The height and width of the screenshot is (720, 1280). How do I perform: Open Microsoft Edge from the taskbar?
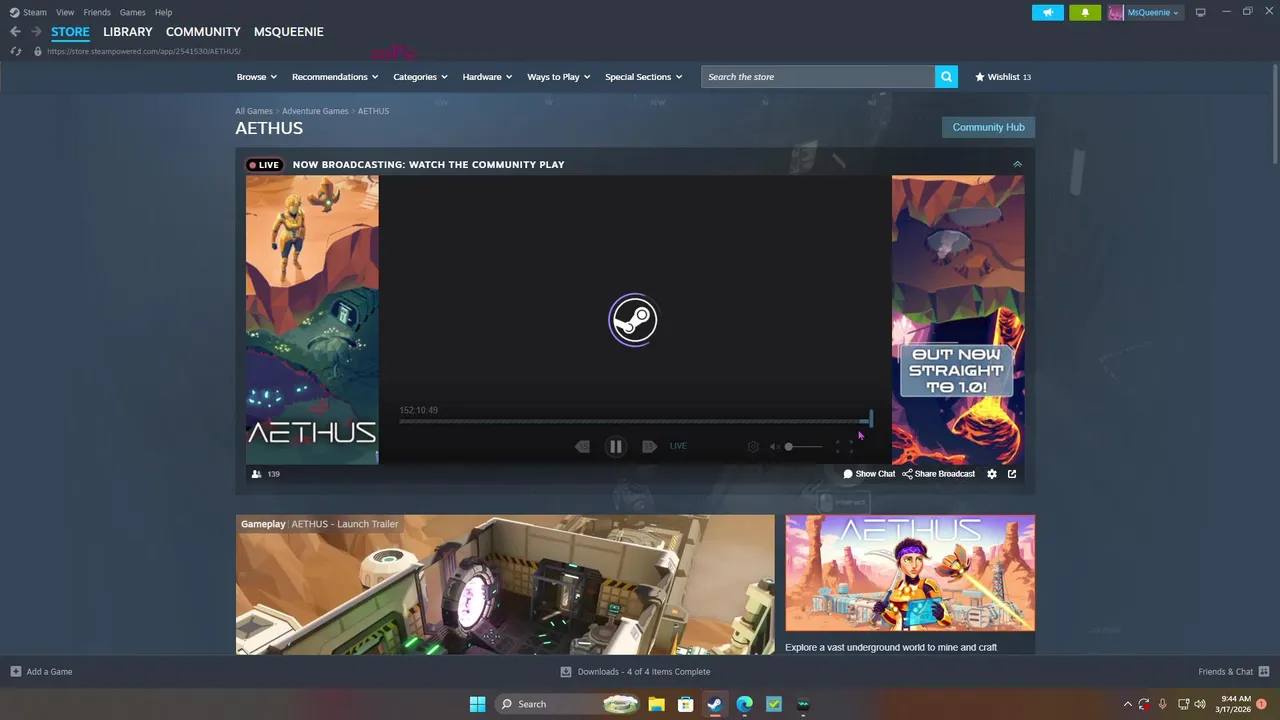tap(745, 704)
